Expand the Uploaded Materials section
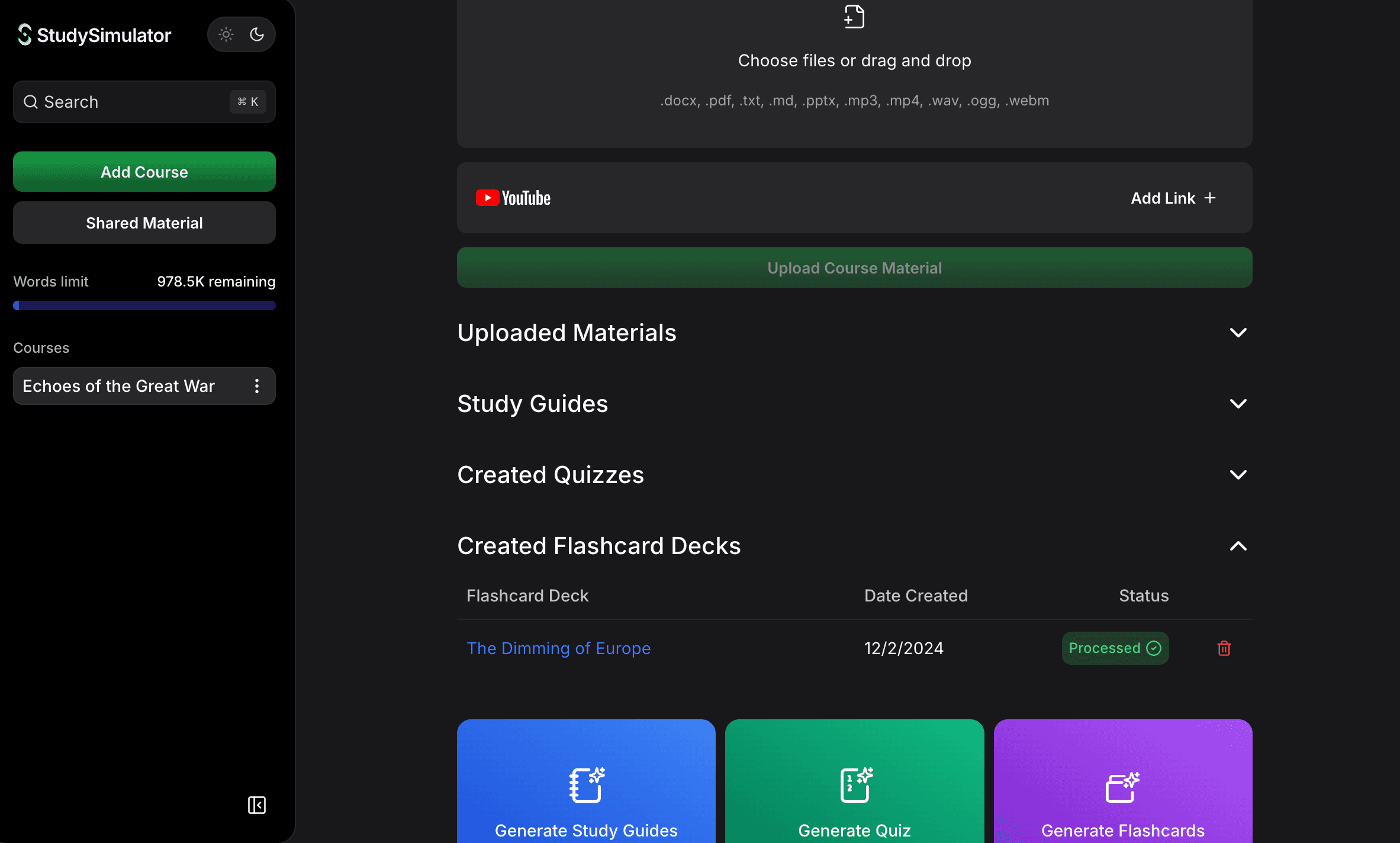Screen dimensions: 1400x843 click(1238, 333)
